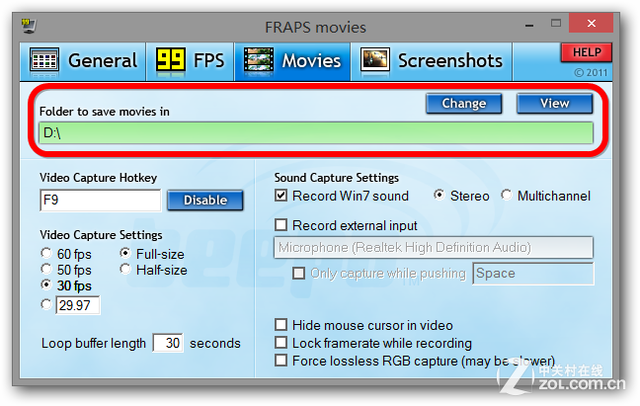This screenshot has height=406, width=640.
Task: Click the Movies filmstrip icon
Action: coord(259,61)
